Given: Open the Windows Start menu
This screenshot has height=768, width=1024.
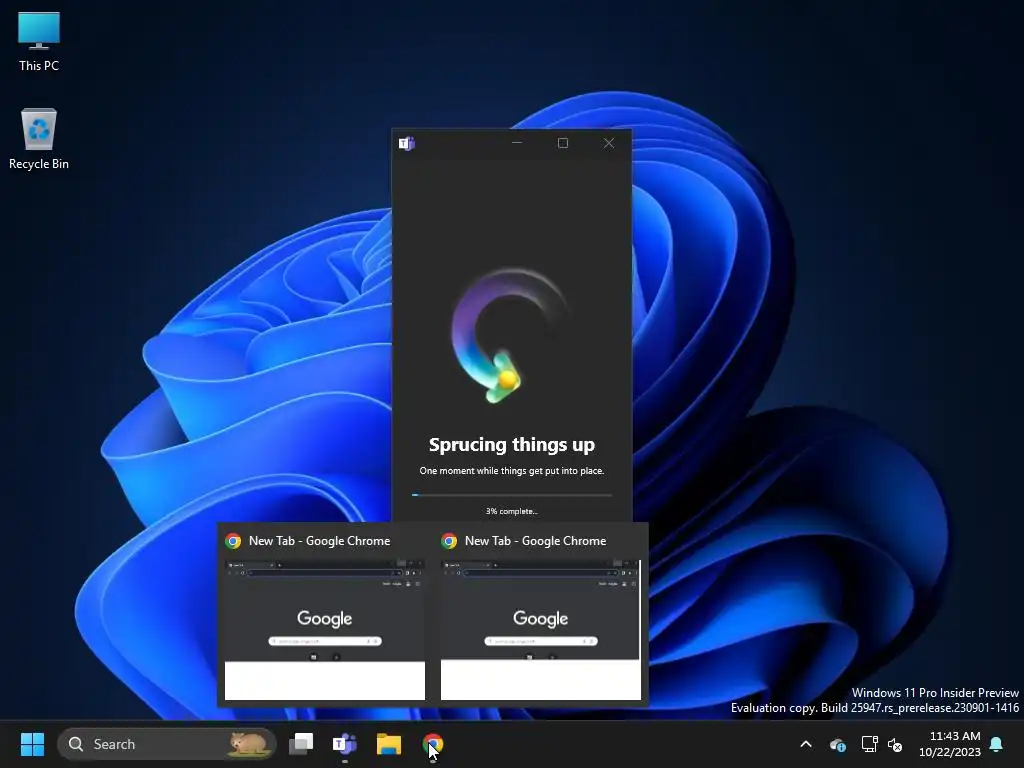Looking at the screenshot, I should [x=32, y=744].
